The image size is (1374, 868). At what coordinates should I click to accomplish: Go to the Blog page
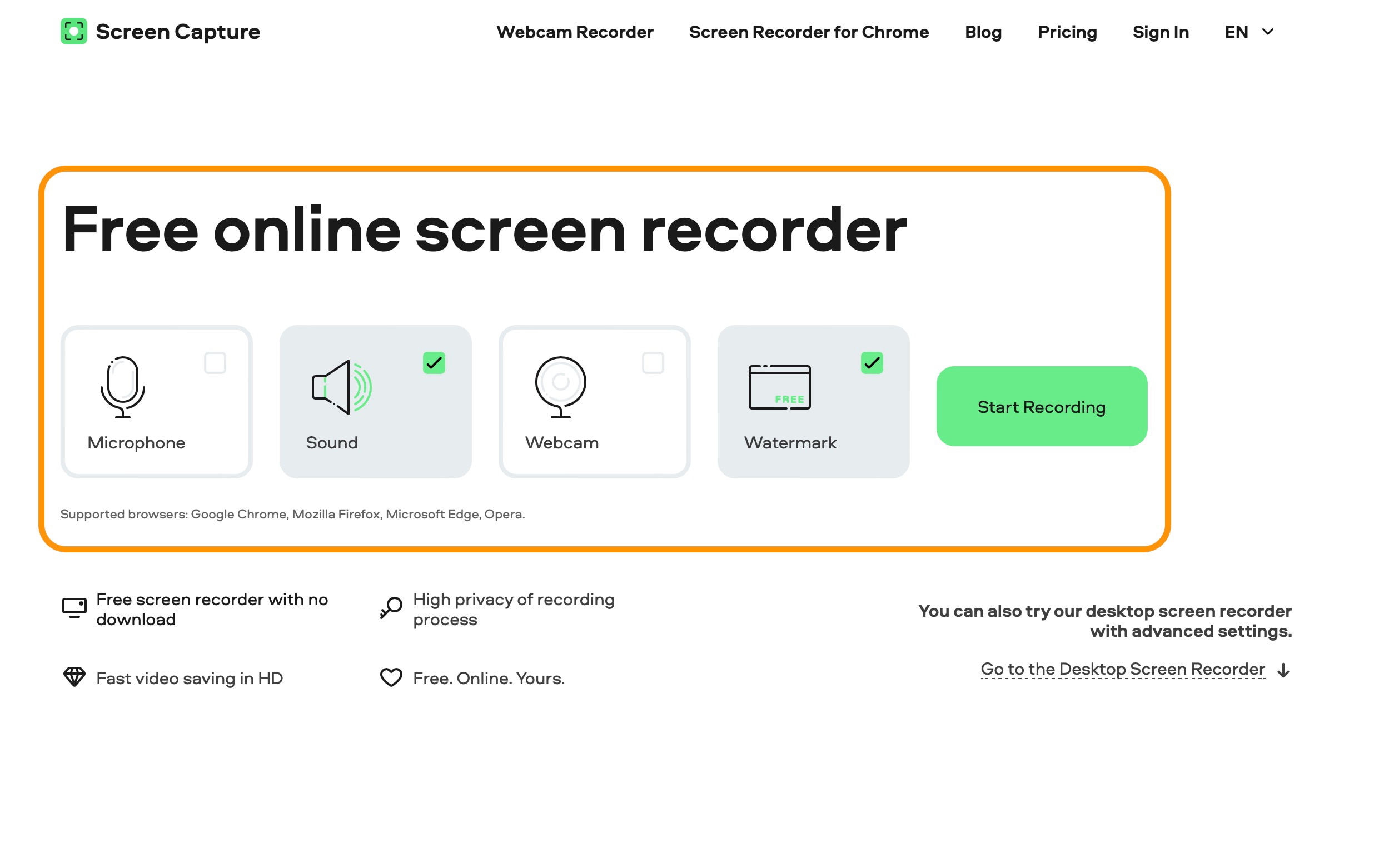pyautogui.click(x=983, y=32)
